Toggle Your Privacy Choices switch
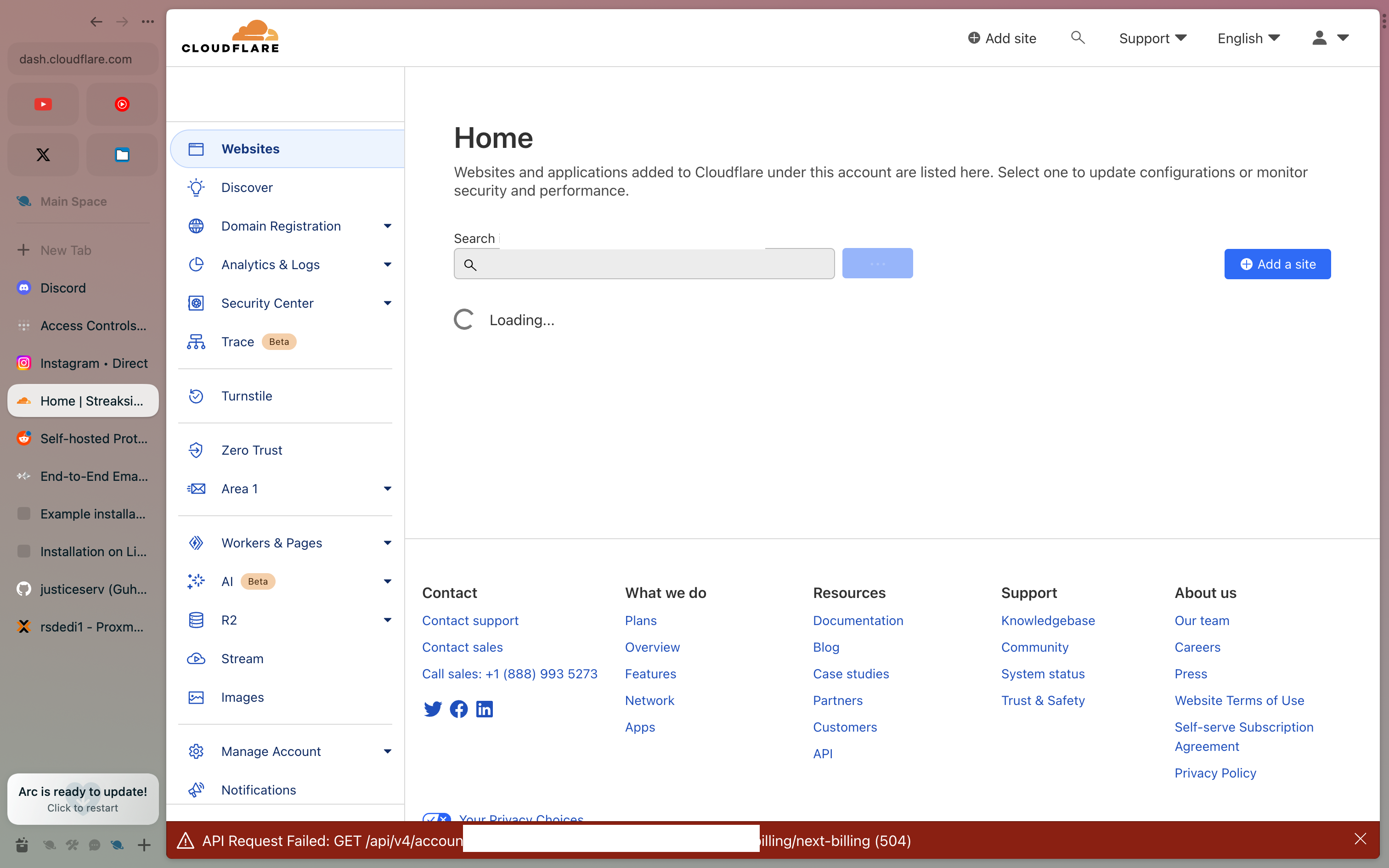Screen dimensions: 1389x868 (436, 817)
